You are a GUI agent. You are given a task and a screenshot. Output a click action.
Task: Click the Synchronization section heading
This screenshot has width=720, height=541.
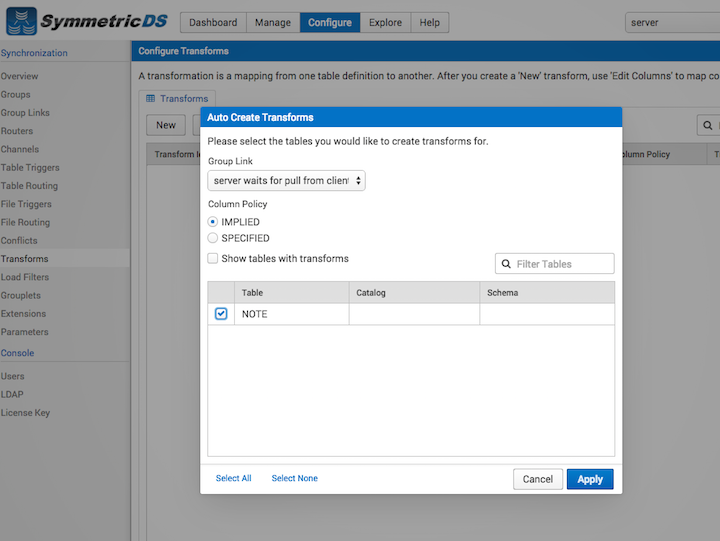click(x=34, y=53)
